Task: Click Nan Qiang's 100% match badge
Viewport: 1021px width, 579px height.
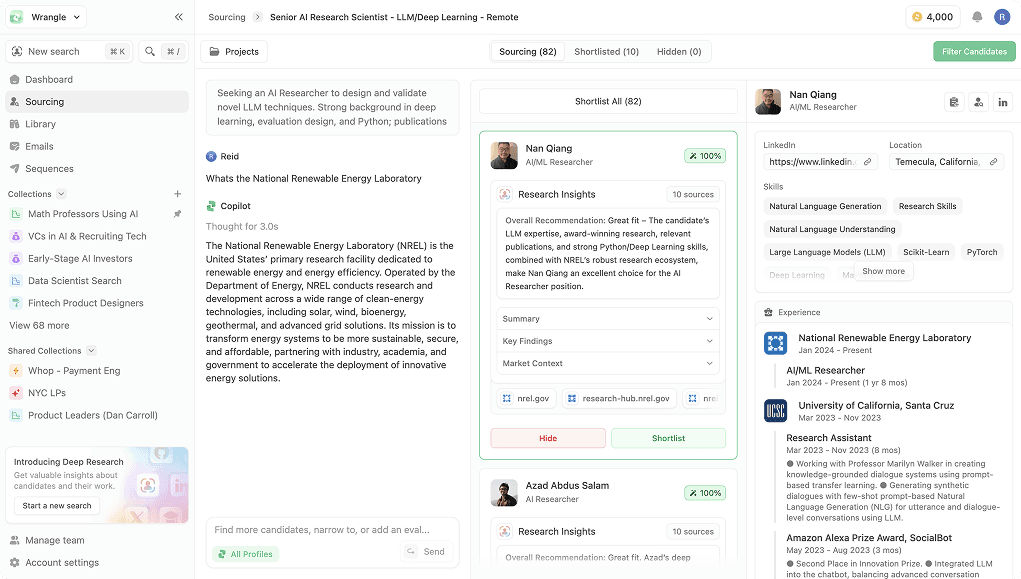Action: (705, 156)
